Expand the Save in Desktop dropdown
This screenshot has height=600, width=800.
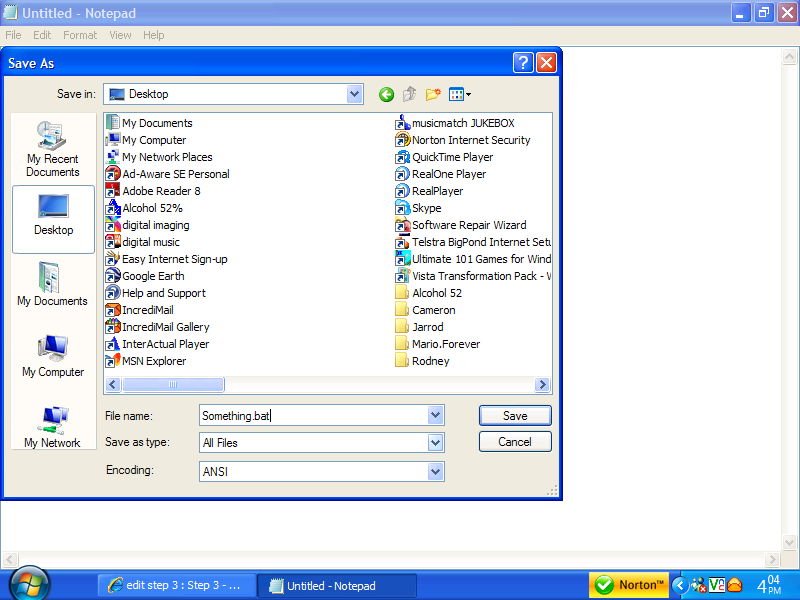tap(354, 94)
